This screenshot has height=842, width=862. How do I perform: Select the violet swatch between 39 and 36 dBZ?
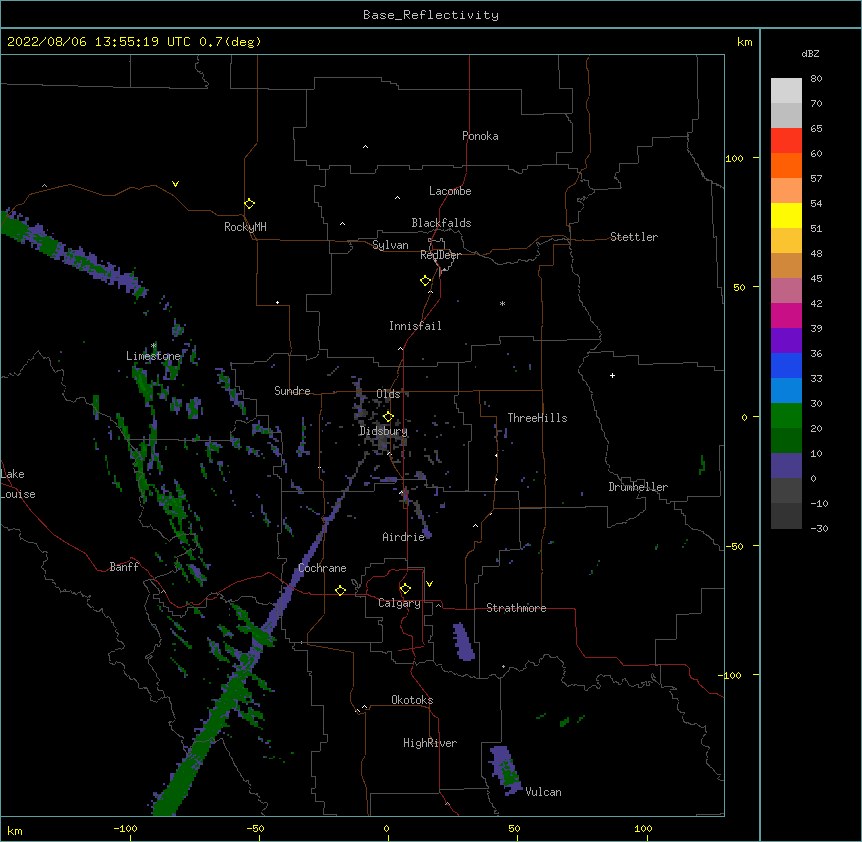786,341
